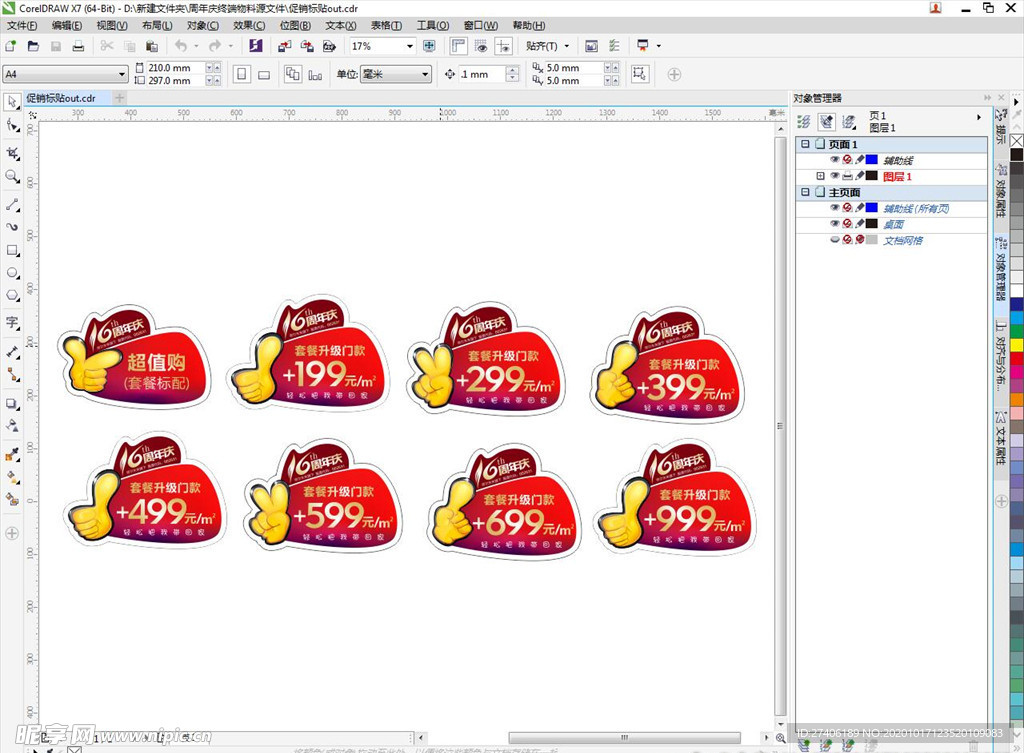Toggle Show rulers in the toolbar
The width and height of the screenshot is (1024, 753).
(458, 46)
